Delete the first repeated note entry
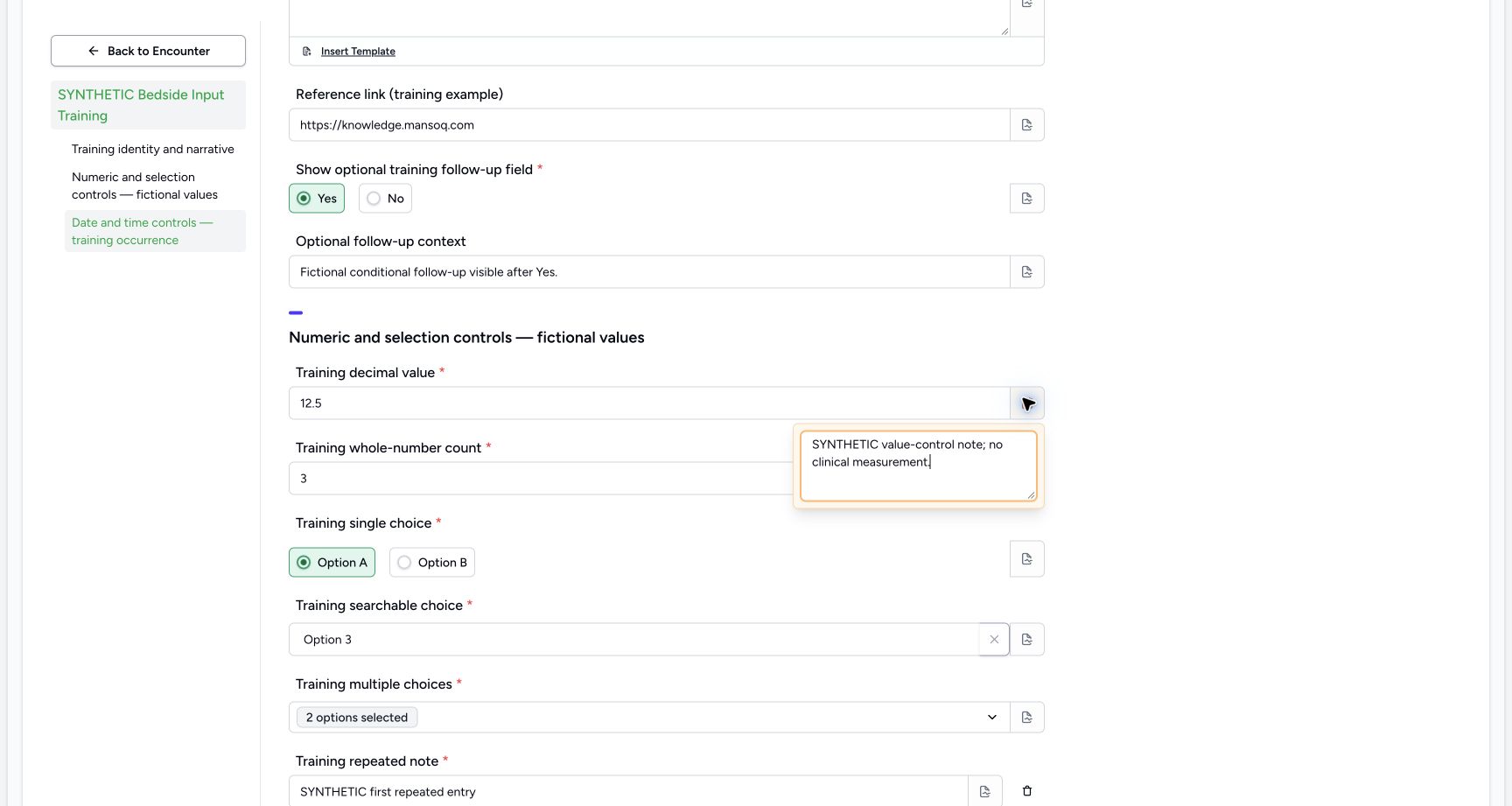 click(1027, 791)
